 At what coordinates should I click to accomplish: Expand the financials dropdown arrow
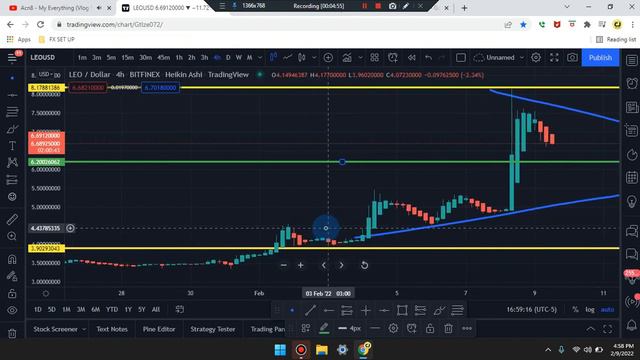pos(360,58)
